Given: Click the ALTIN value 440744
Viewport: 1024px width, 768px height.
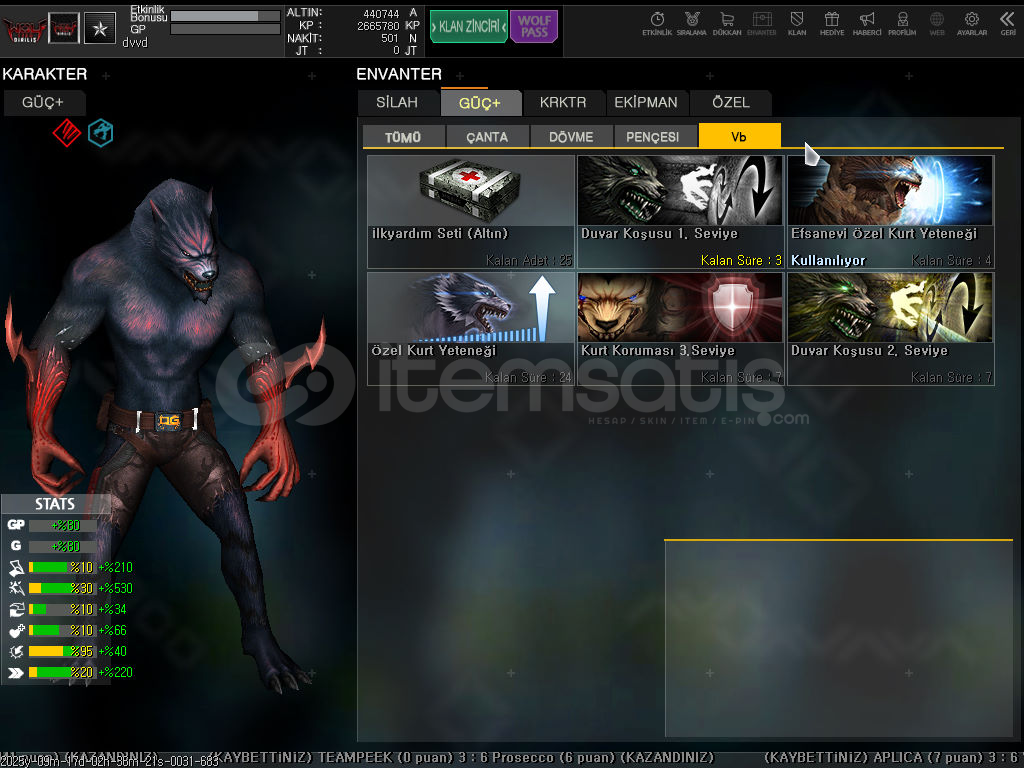Looking at the screenshot, I should coord(381,14).
